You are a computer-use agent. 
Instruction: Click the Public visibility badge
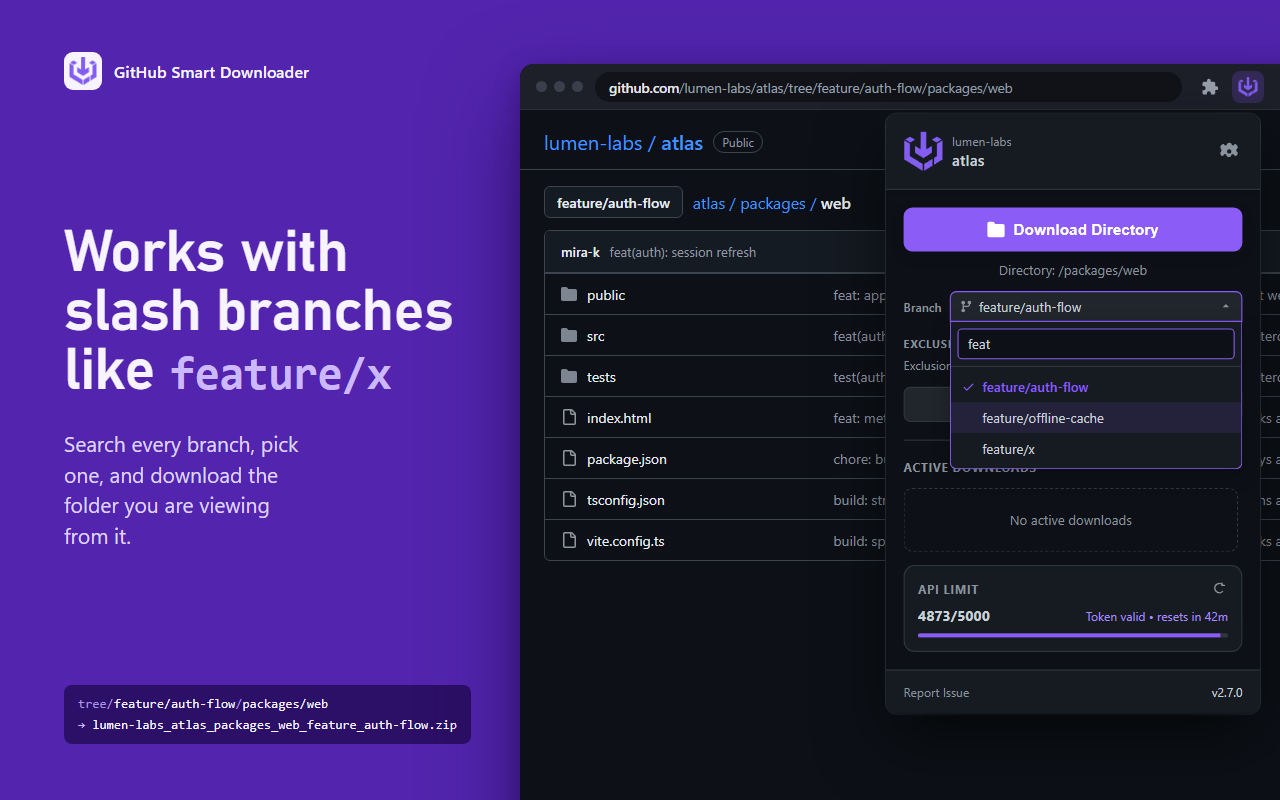click(738, 143)
